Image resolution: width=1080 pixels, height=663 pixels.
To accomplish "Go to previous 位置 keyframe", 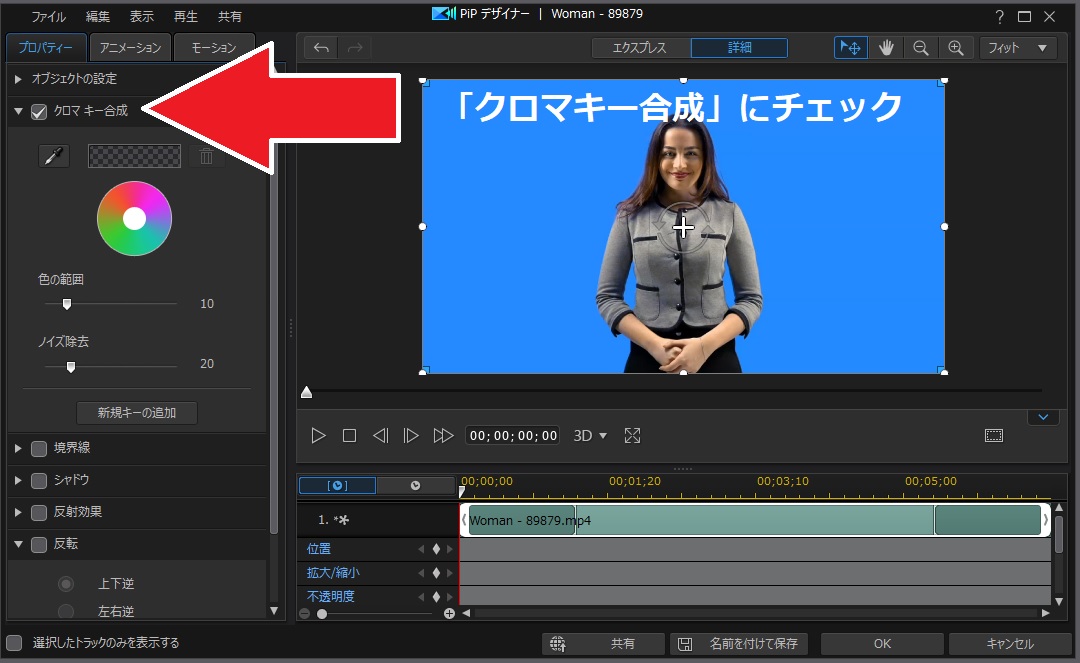I will pos(422,549).
